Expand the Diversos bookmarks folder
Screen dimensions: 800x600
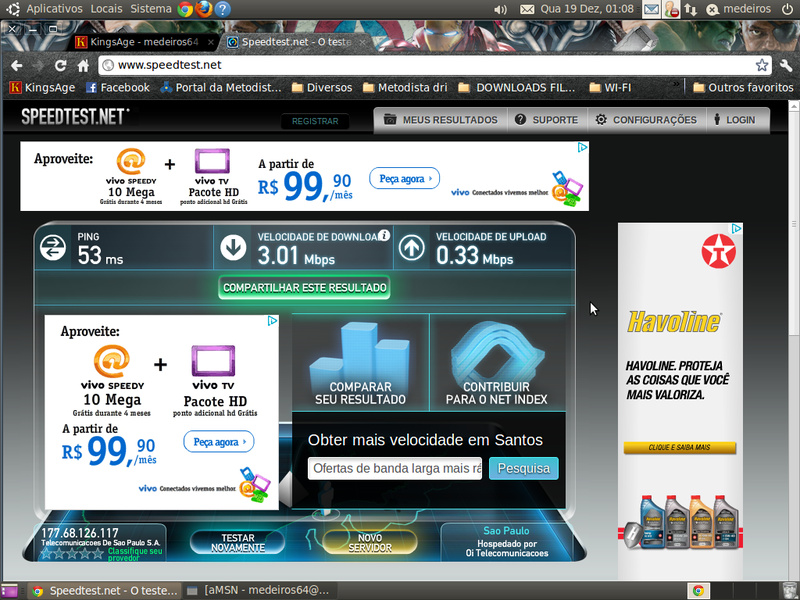click(322, 88)
